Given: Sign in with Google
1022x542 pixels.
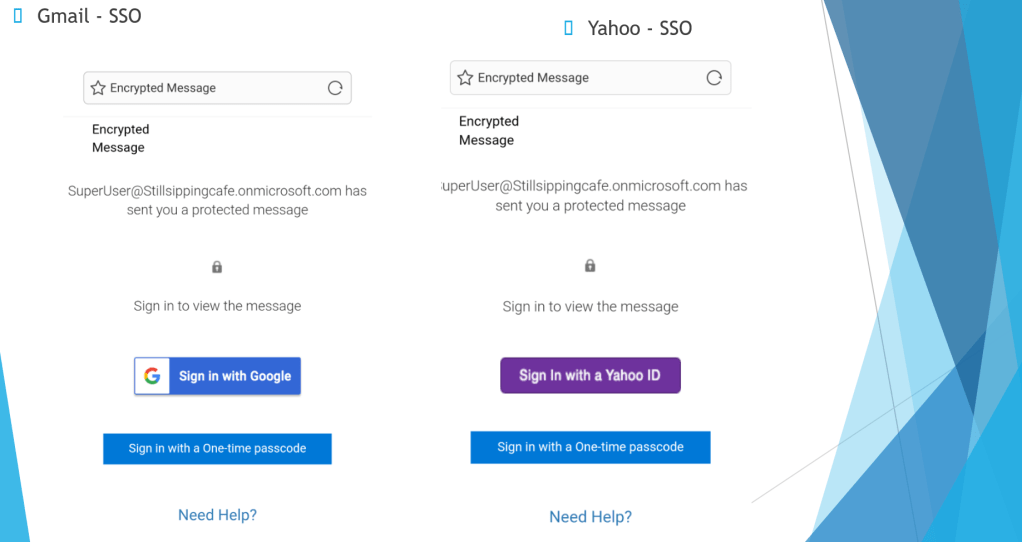Looking at the screenshot, I should coord(218,376).
